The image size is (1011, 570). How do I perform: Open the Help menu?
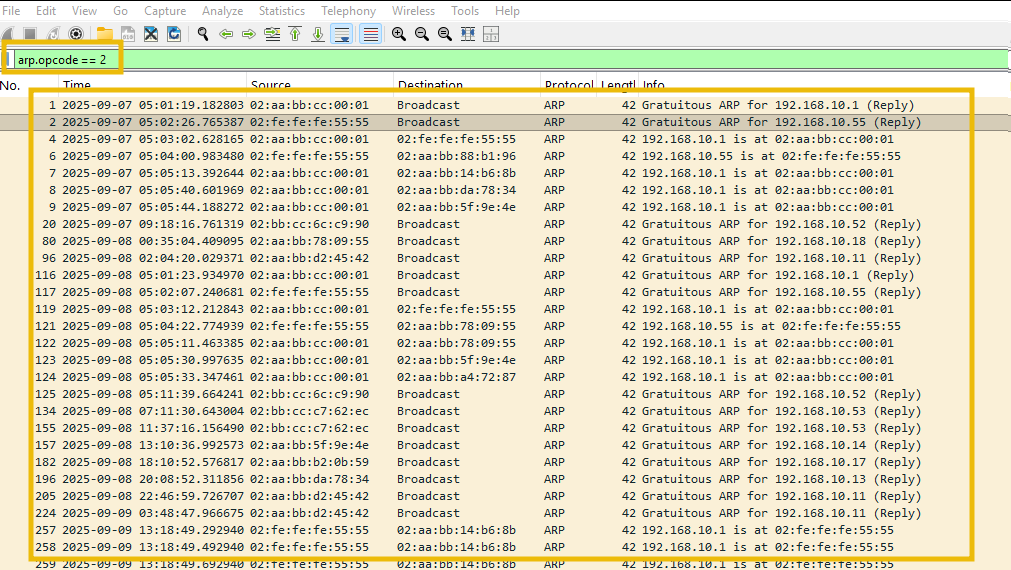(x=507, y=11)
